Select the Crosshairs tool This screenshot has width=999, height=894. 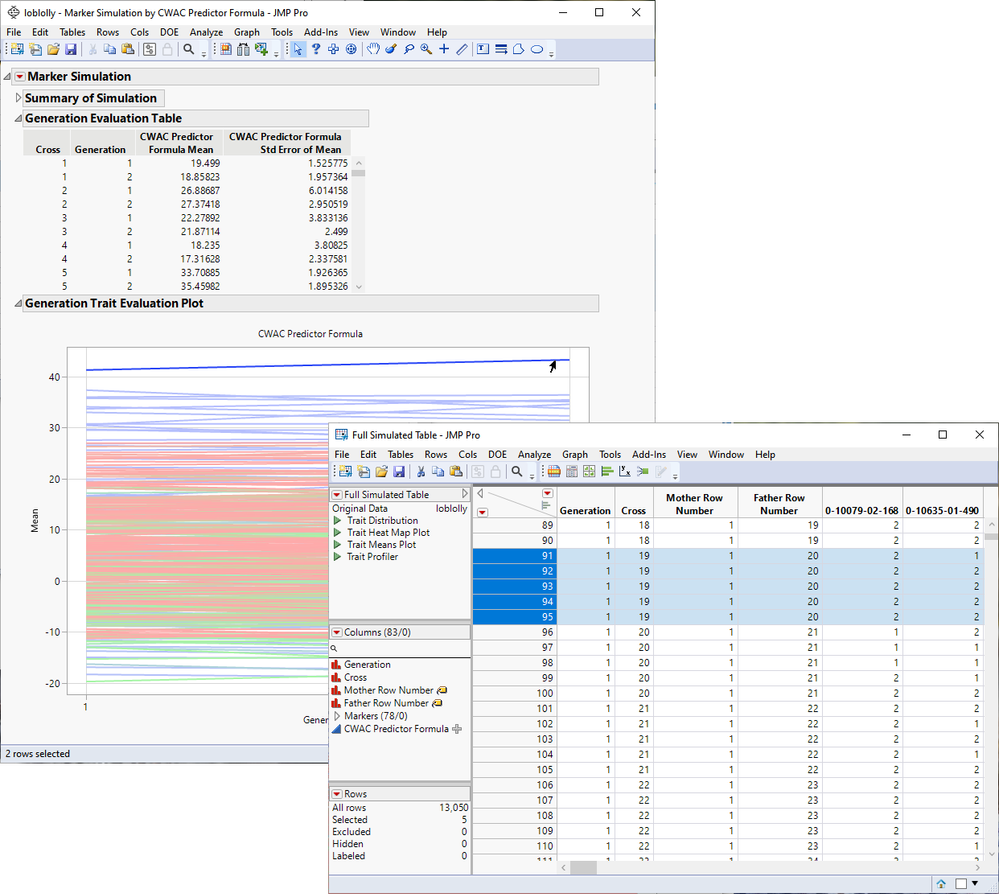444,49
